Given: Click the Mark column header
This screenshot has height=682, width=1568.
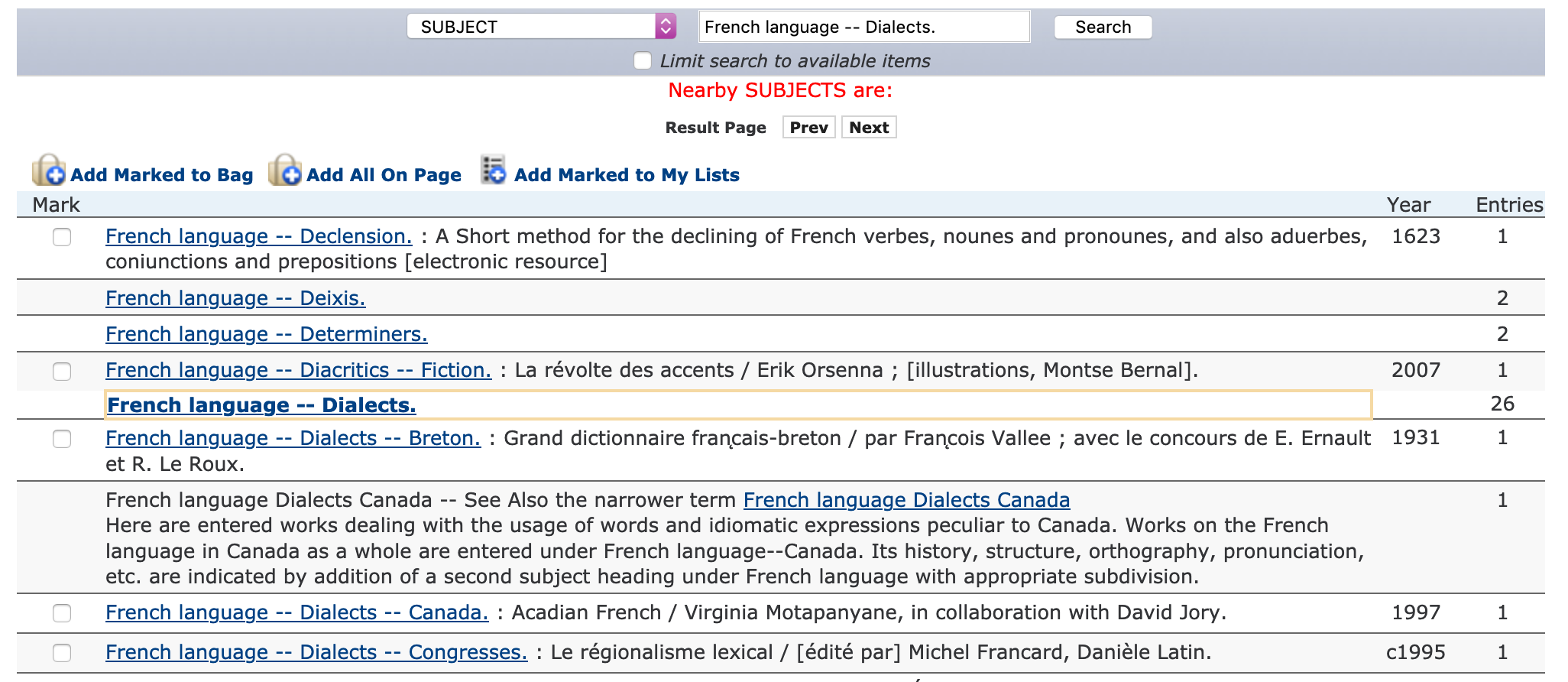Looking at the screenshot, I should tap(56, 205).
